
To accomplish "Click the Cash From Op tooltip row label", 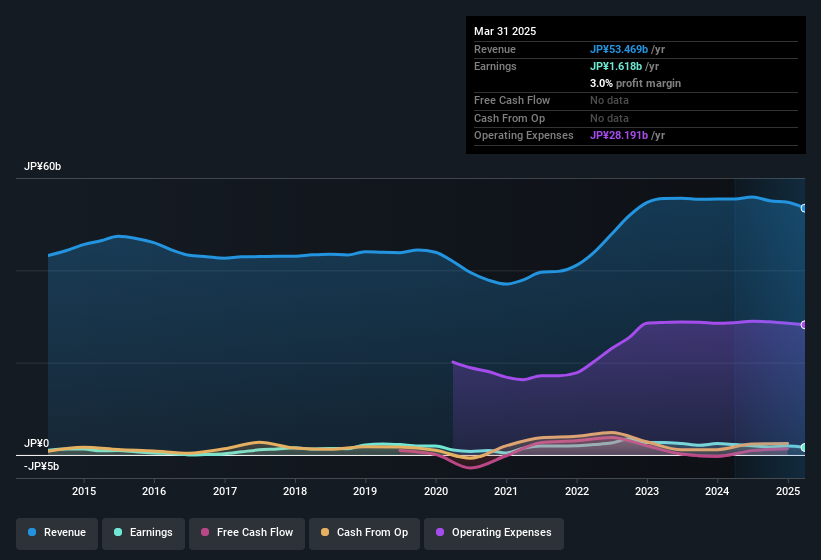I will point(509,118).
